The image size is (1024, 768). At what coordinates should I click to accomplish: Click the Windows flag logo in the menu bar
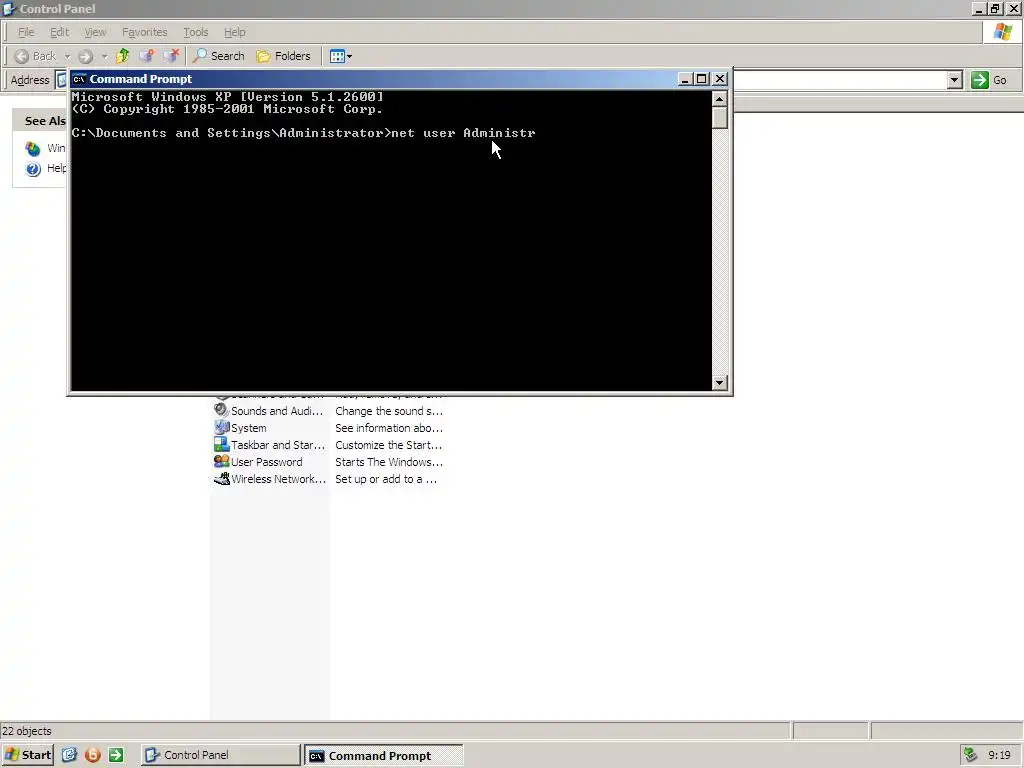click(1002, 32)
